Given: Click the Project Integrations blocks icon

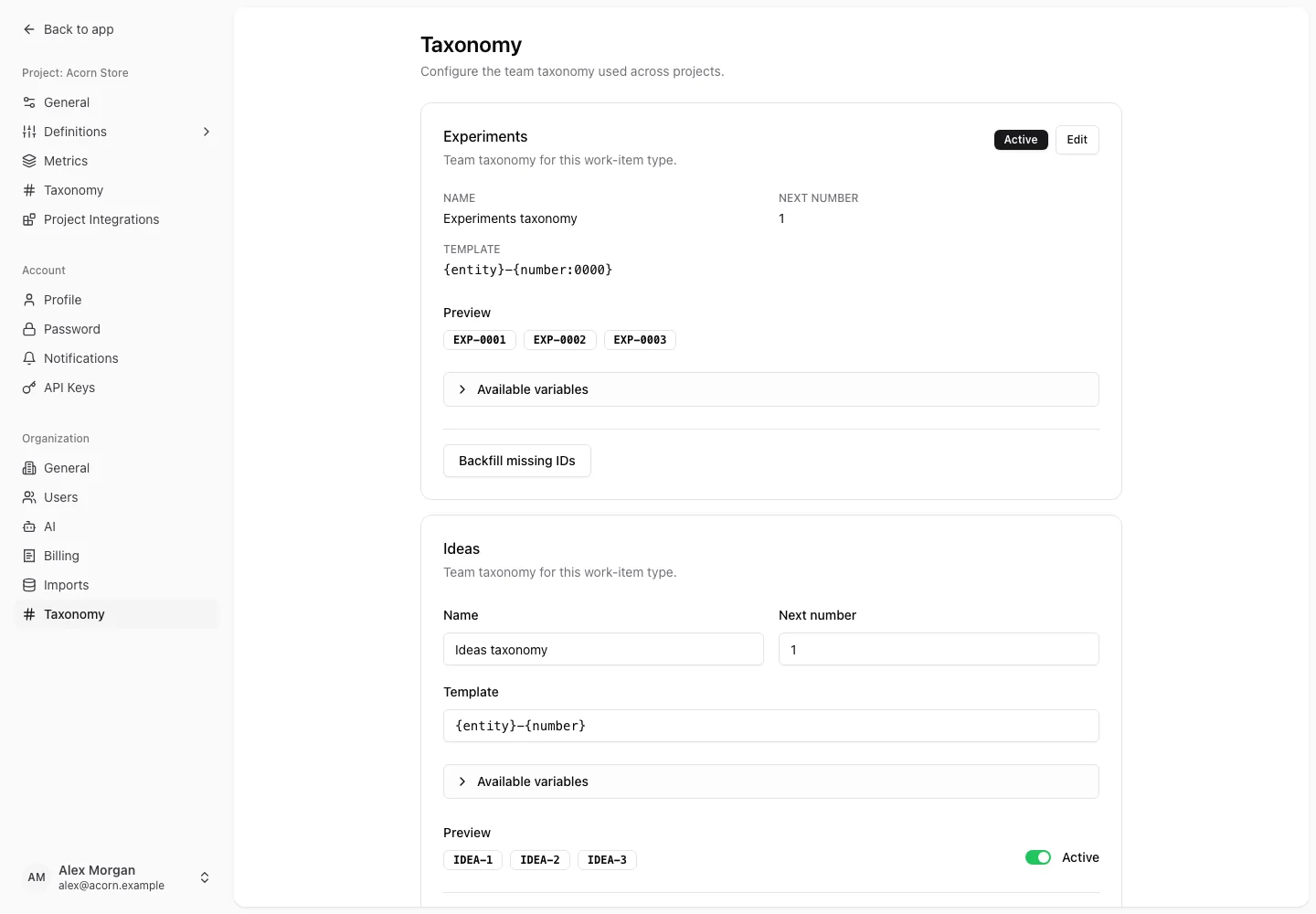Looking at the screenshot, I should click(29, 219).
